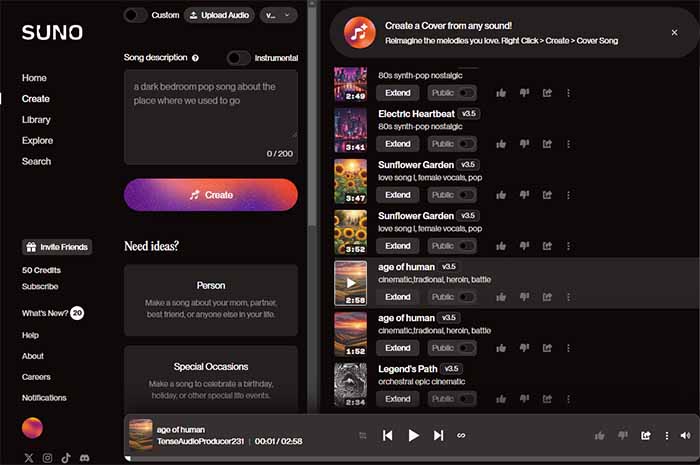
Task: Open more options for Sunflower Garden 3:52
Action: coord(568,246)
